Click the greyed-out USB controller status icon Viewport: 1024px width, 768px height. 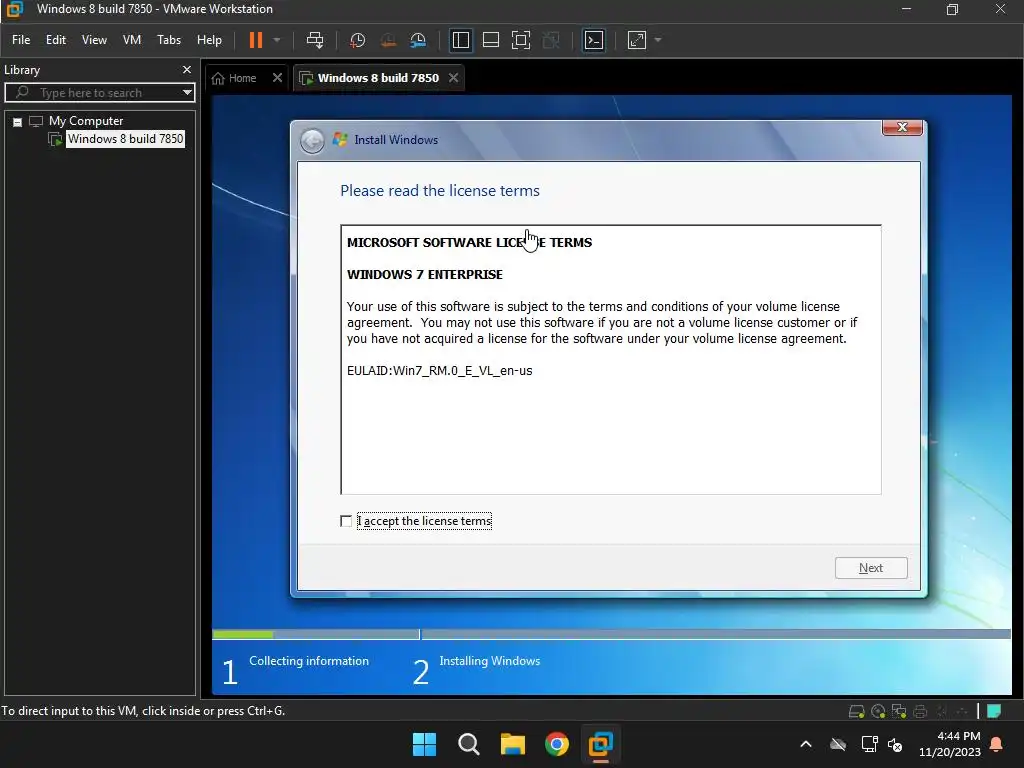click(961, 711)
